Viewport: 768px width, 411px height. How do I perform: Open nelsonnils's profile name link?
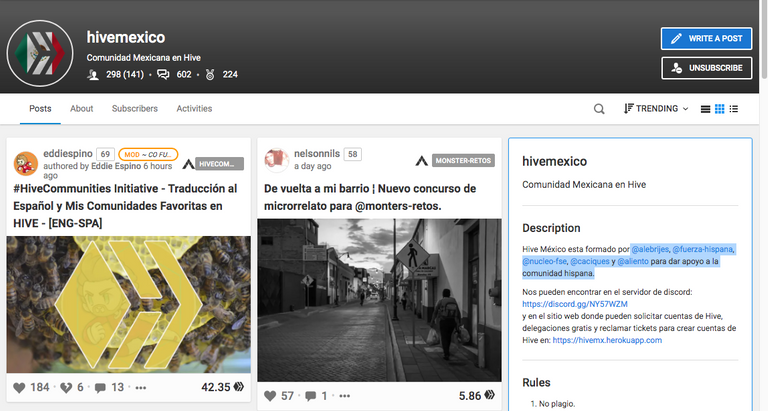(317, 154)
